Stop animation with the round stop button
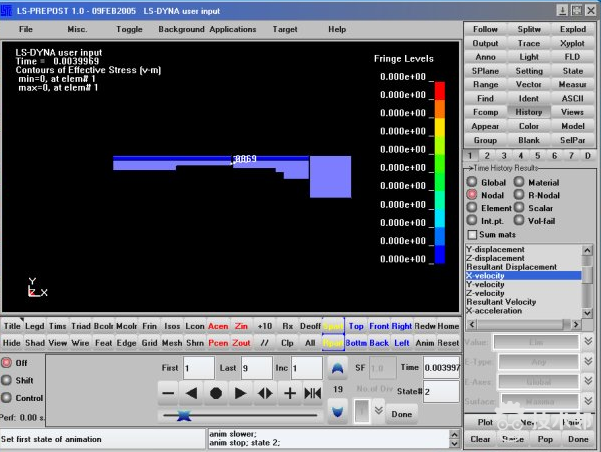This screenshot has width=601, height=452. coord(216,393)
